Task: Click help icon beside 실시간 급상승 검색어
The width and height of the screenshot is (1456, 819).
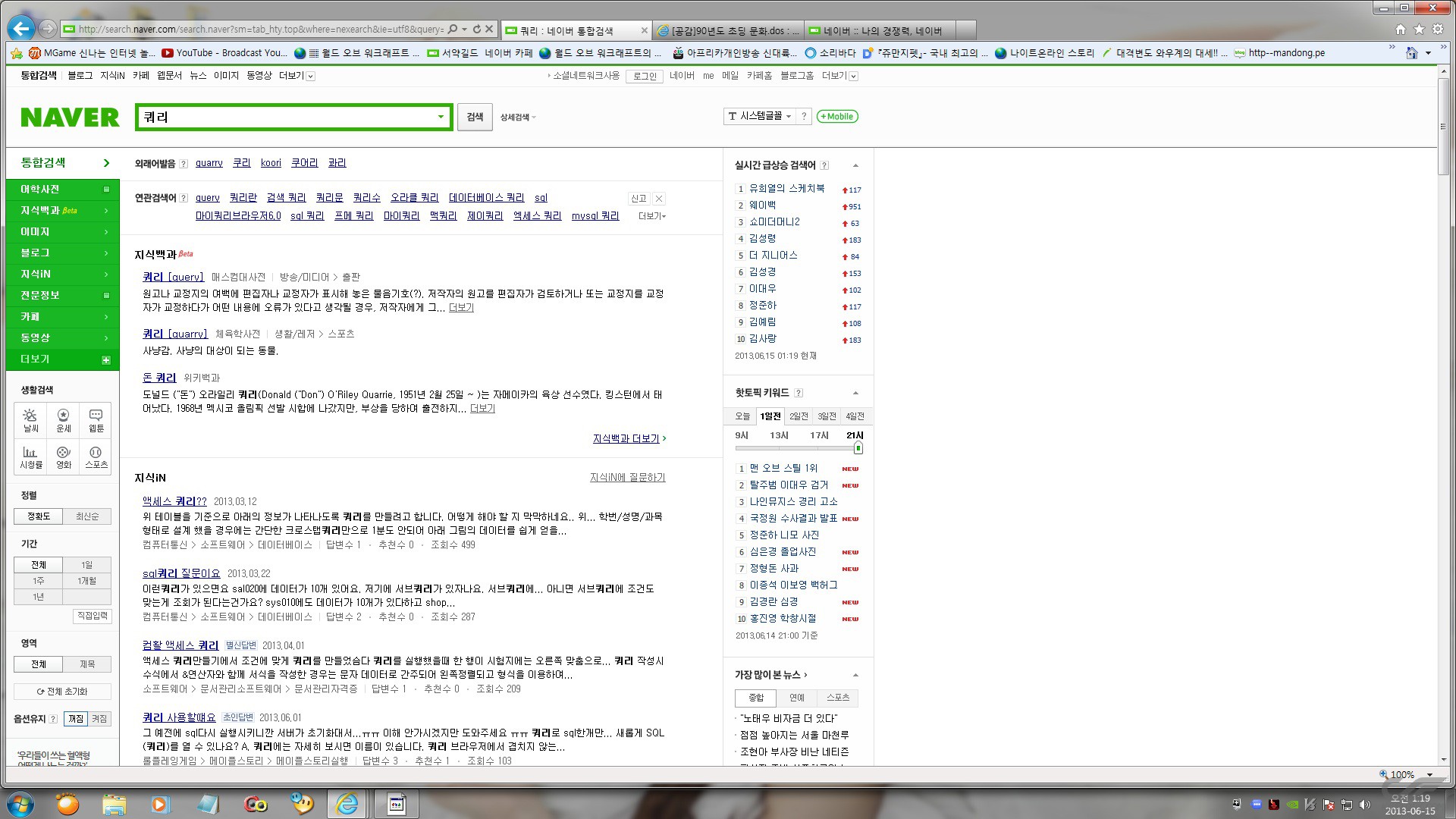Action: tap(824, 165)
